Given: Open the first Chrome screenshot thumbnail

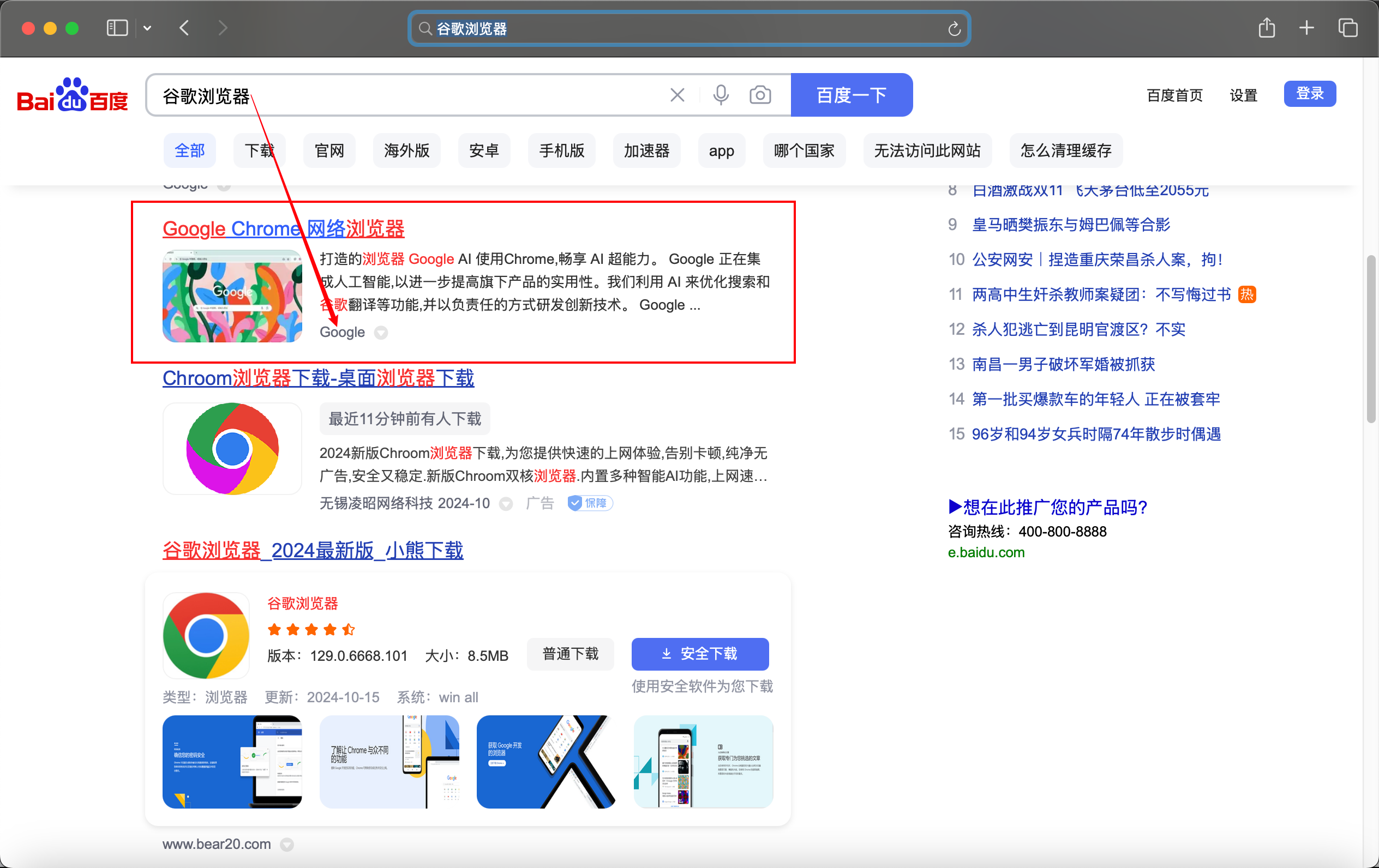Looking at the screenshot, I should tap(232, 762).
